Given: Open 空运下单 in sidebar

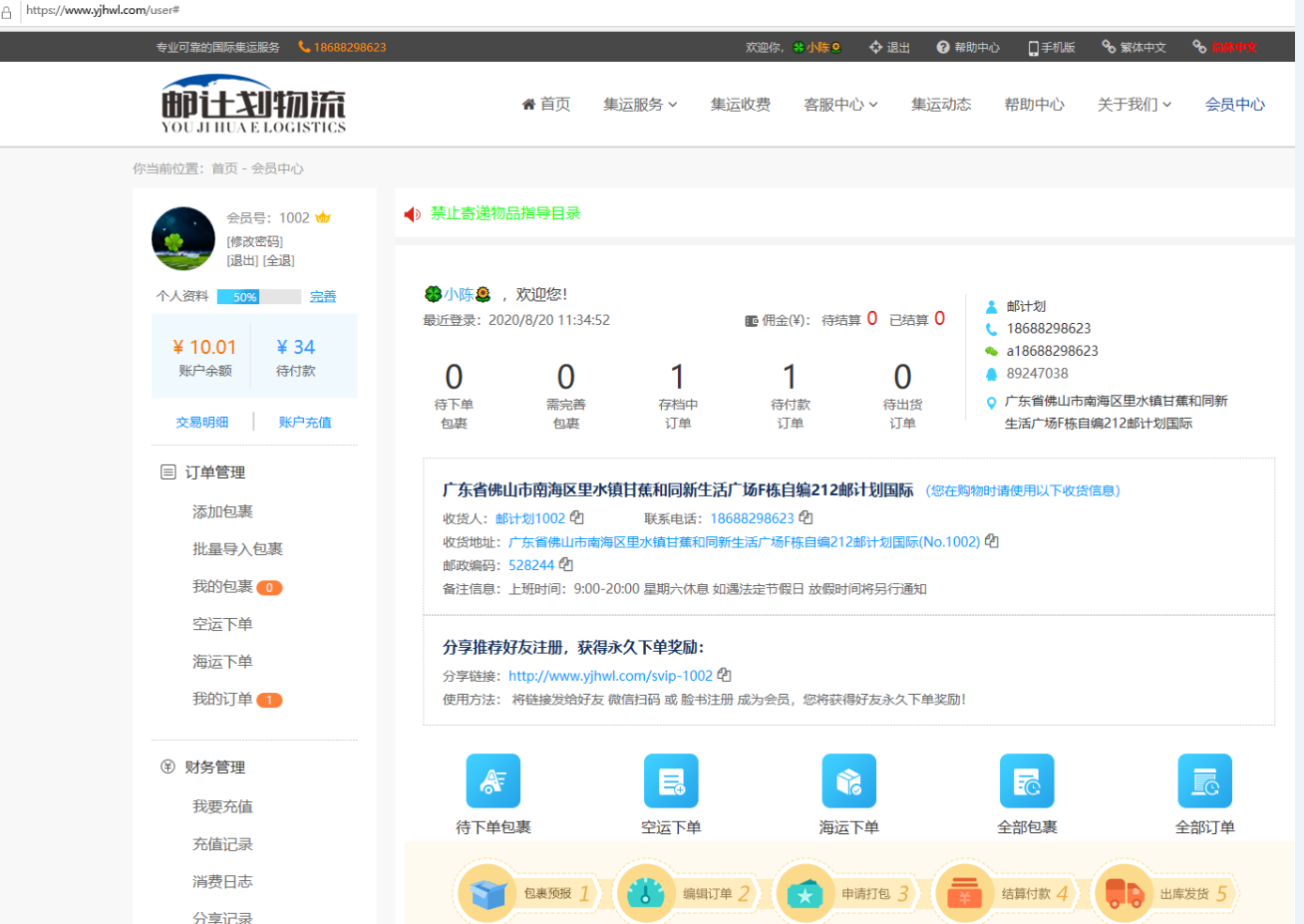Looking at the screenshot, I should (222, 624).
